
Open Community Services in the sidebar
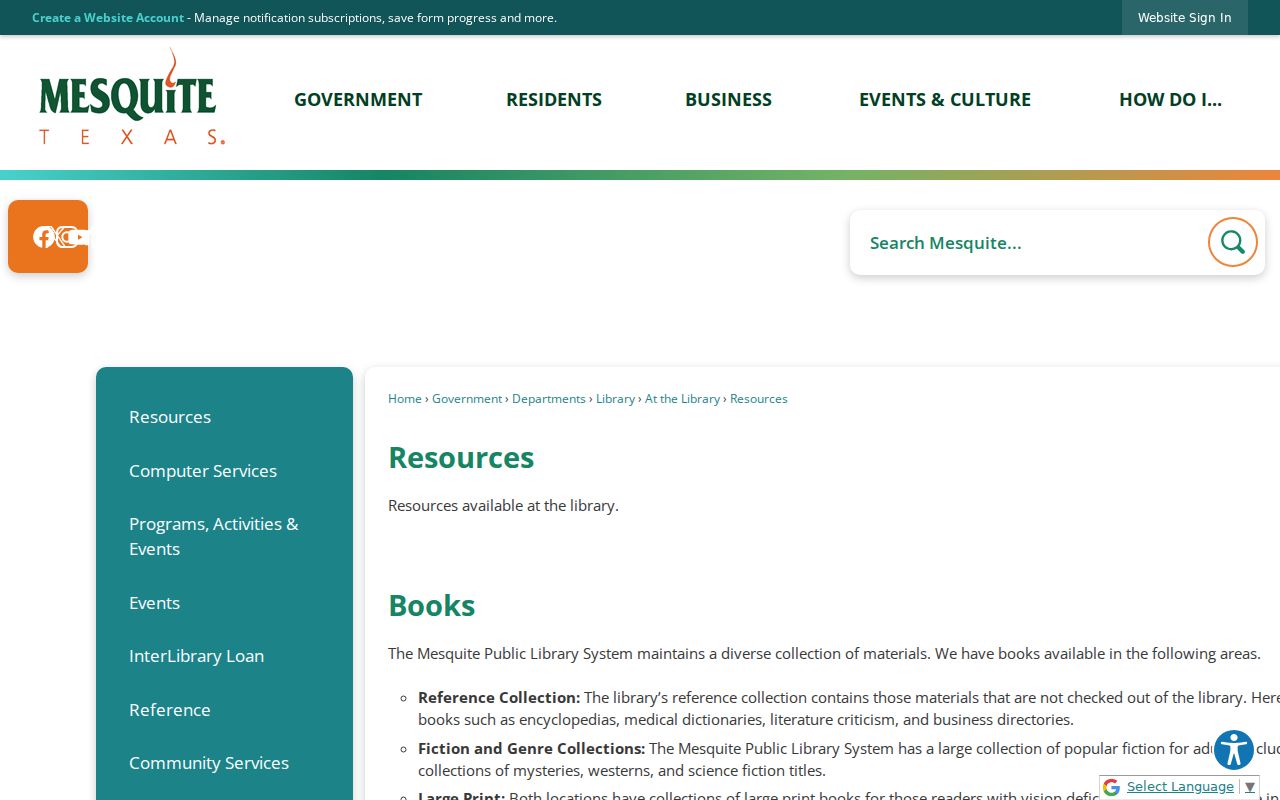coord(209,763)
